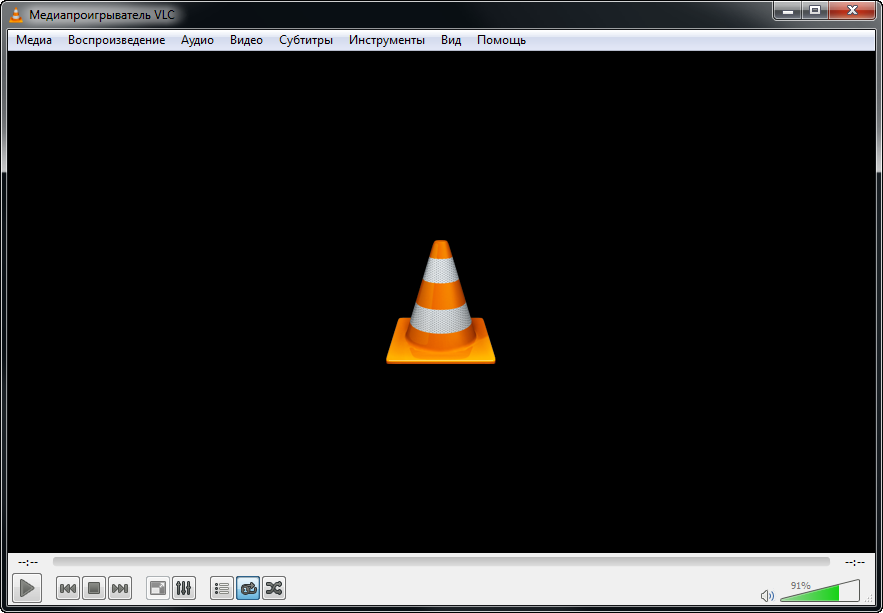
Task: Show the playlist list icon
Action: click(x=222, y=588)
